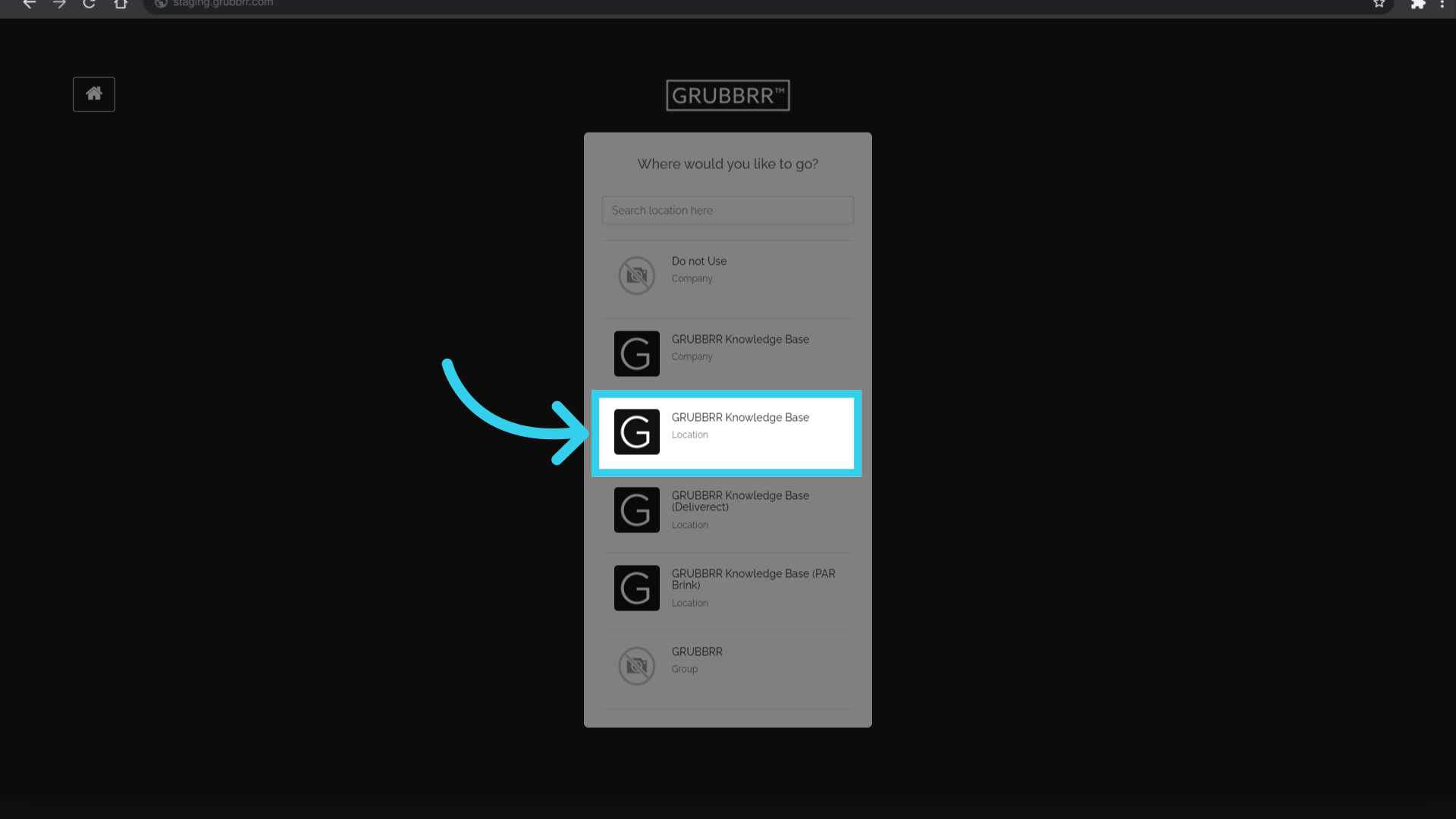Bookmark this page with star icon
The height and width of the screenshot is (819, 1456).
click(1379, 4)
